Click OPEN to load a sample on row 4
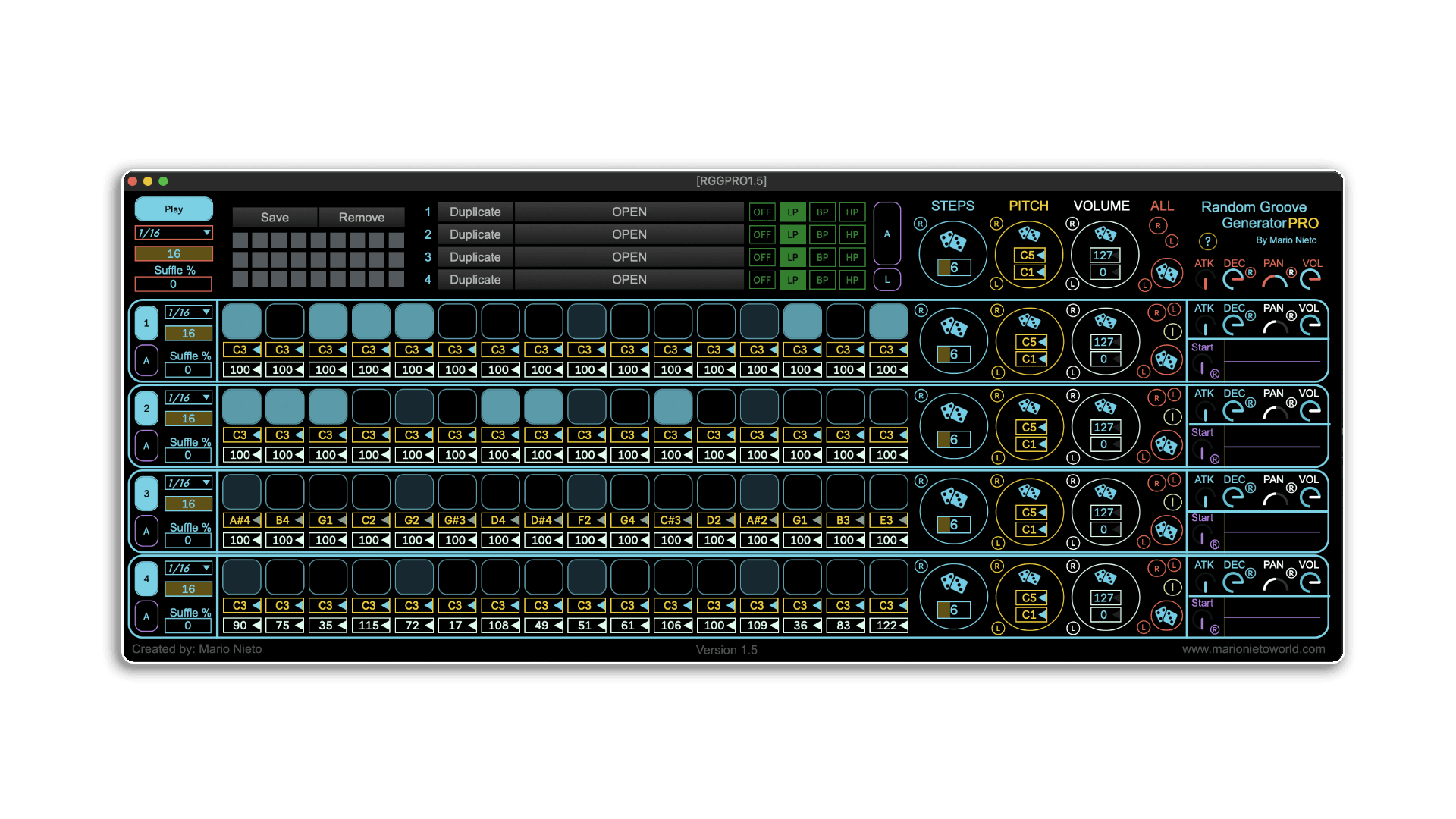This screenshot has height=819, width=1456. click(629, 280)
